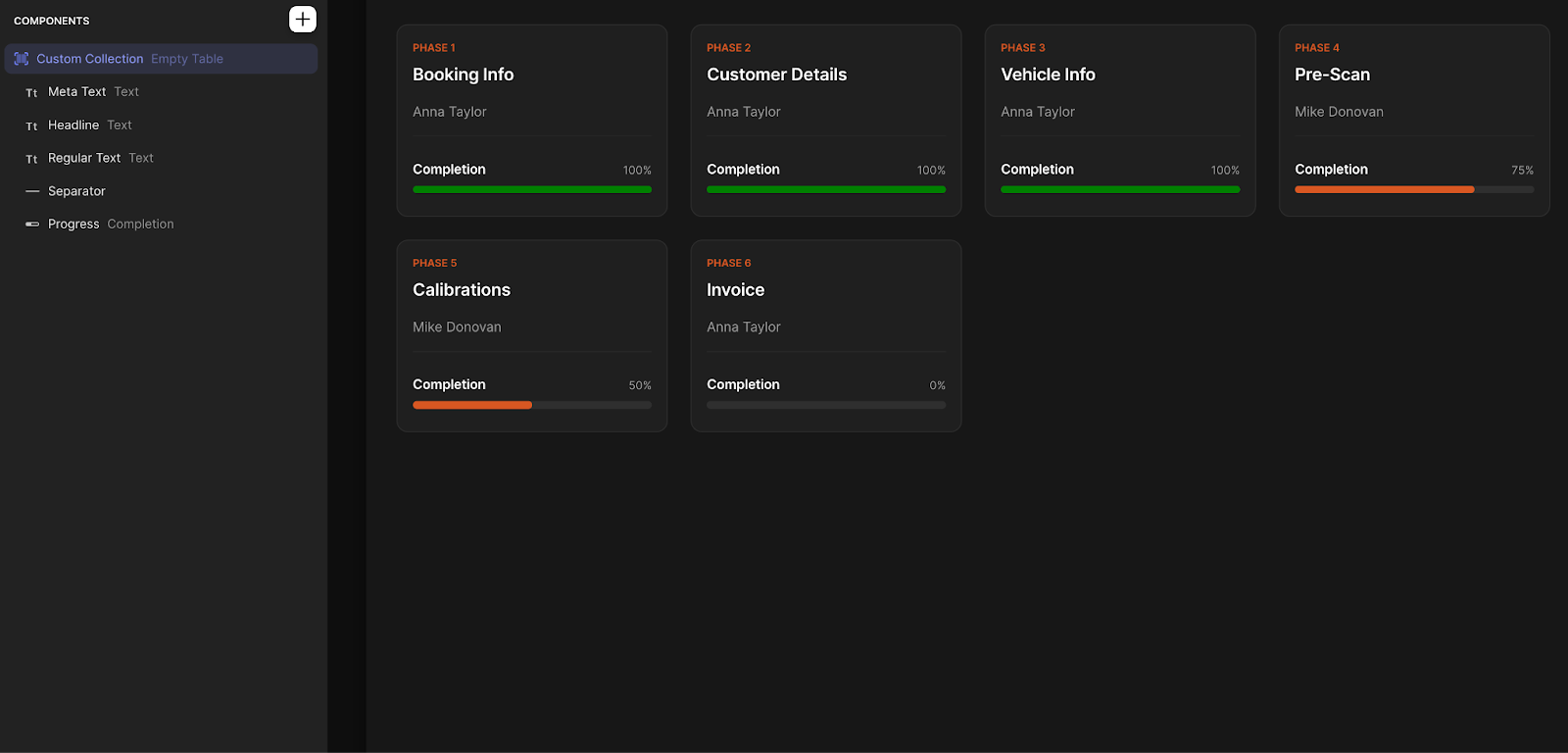Screen dimensions: 1568x753
Task: Click the Vehicle Info progress bar
Action: coord(1120,189)
